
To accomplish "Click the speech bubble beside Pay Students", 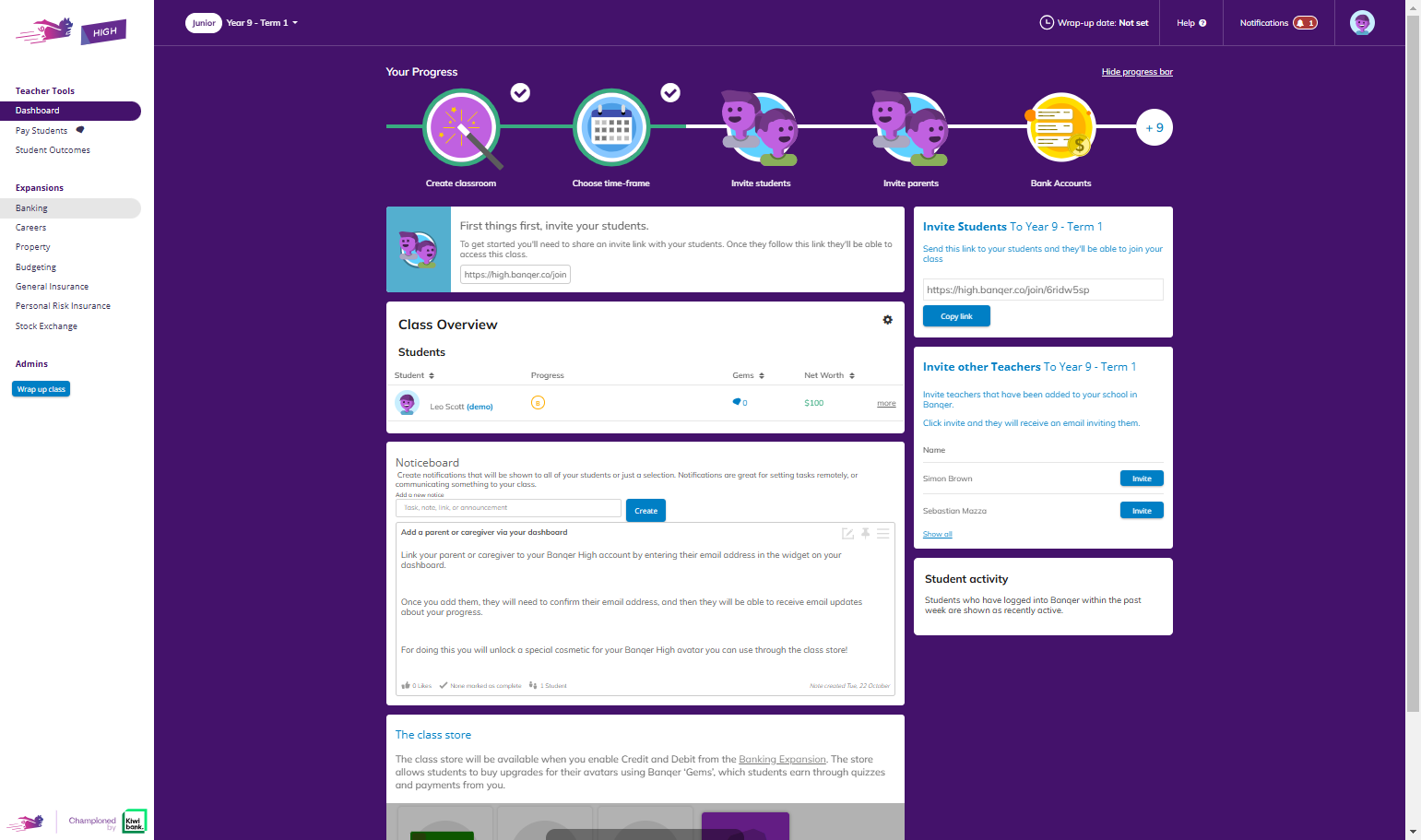I will 80,130.
